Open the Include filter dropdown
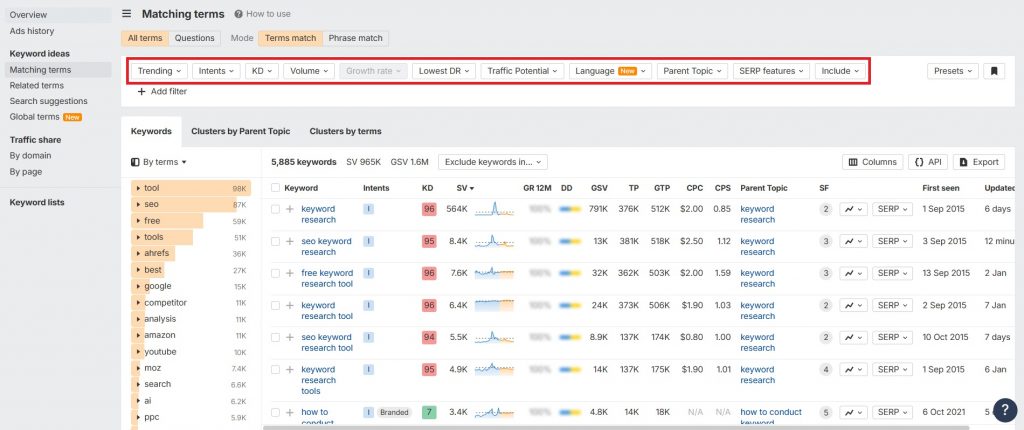The image size is (1024, 430). (x=840, y=71)
